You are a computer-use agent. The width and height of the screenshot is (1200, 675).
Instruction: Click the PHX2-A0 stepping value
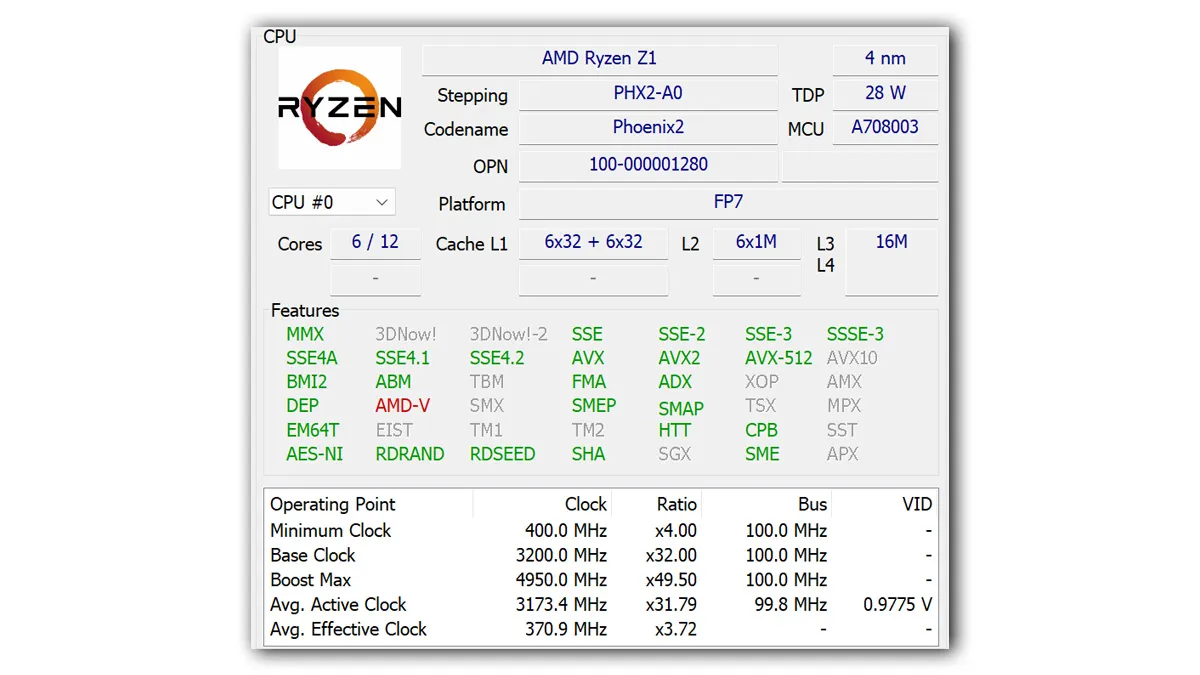click(648, 94)
